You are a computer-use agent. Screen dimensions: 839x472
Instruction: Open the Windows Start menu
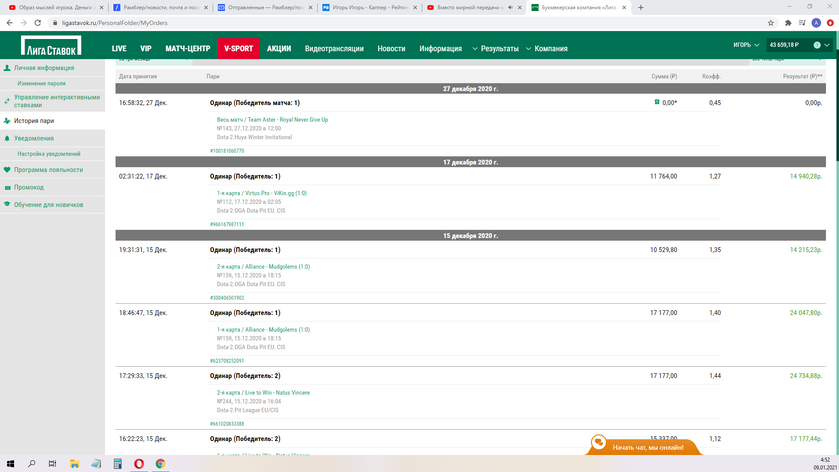point(10,463)
